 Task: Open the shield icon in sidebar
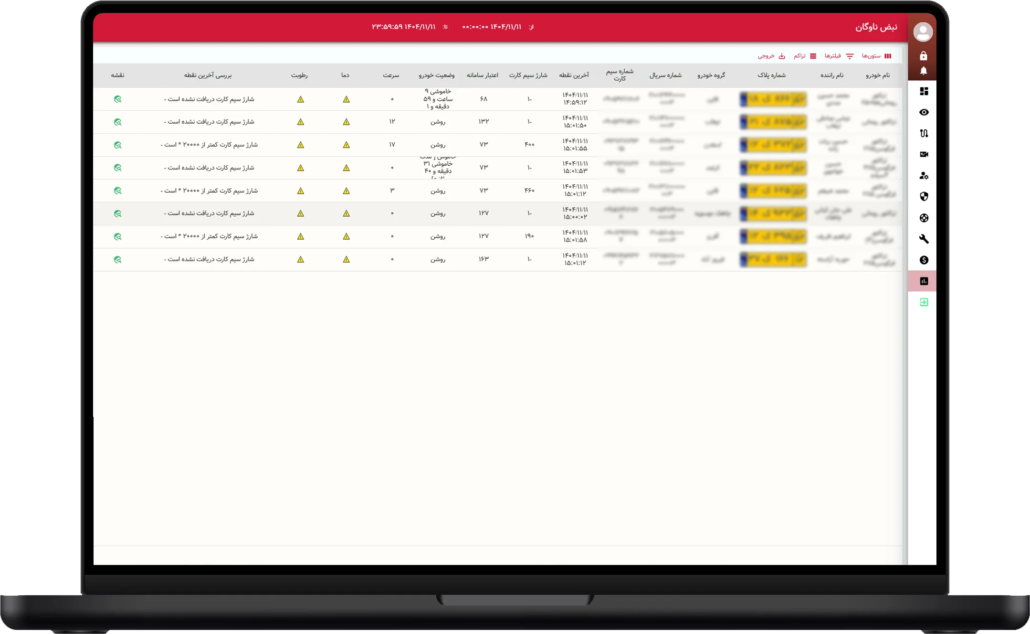pos(923,196)
